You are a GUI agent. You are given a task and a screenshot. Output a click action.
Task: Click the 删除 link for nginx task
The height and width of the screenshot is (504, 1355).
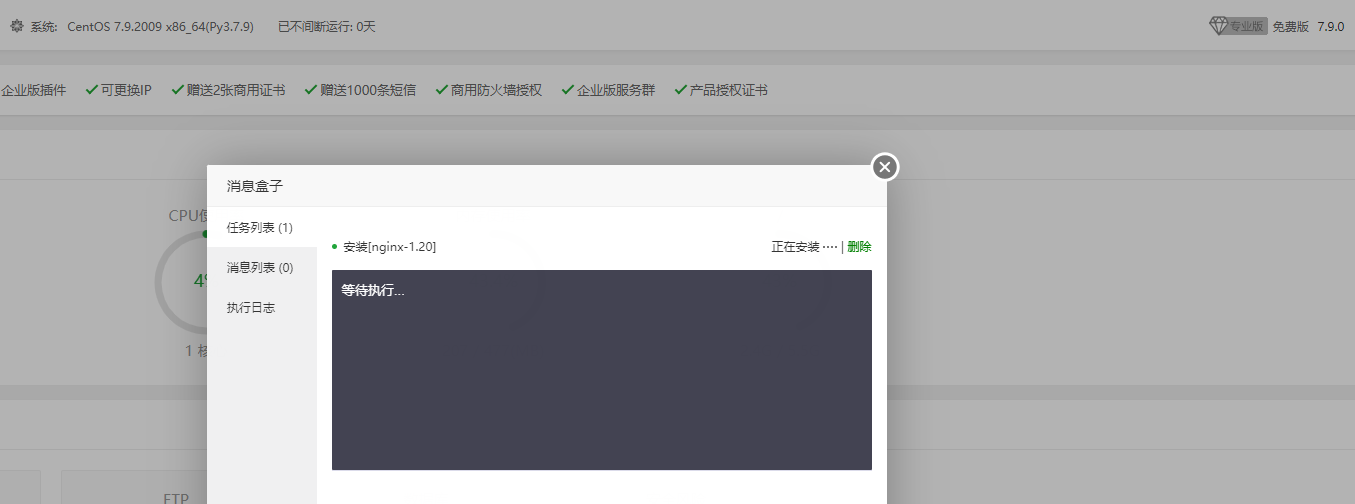859,247
